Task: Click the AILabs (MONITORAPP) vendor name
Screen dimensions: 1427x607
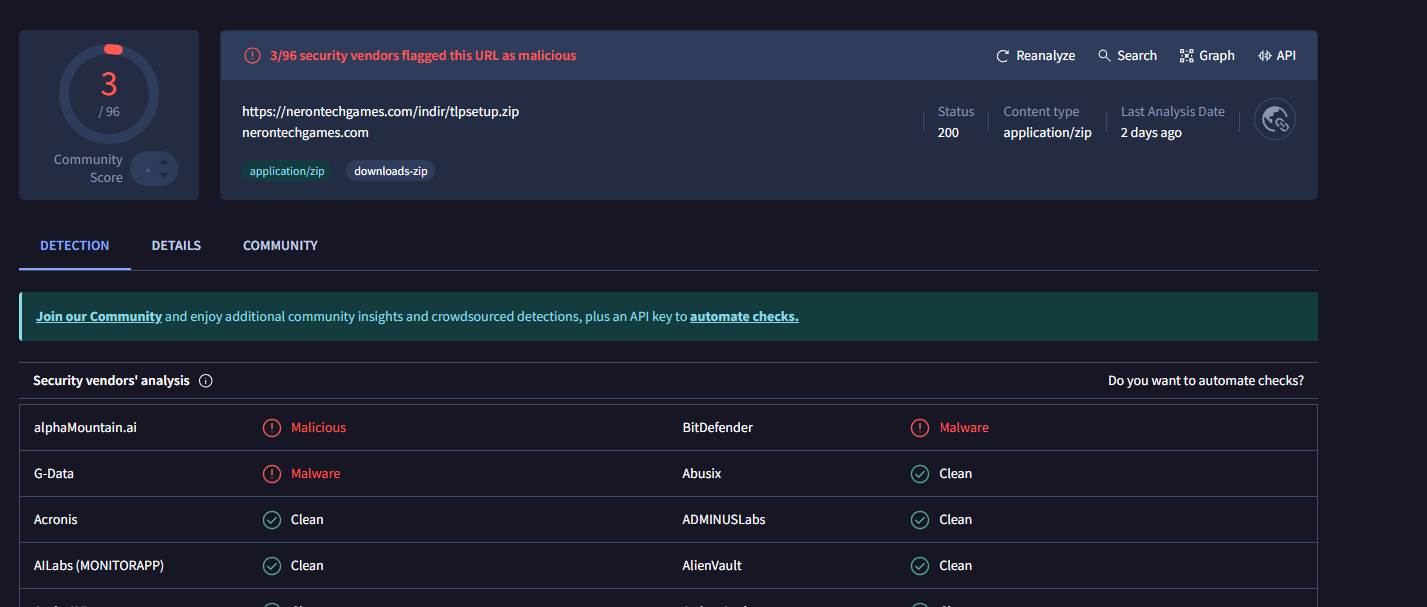Action: pos(99,566)
